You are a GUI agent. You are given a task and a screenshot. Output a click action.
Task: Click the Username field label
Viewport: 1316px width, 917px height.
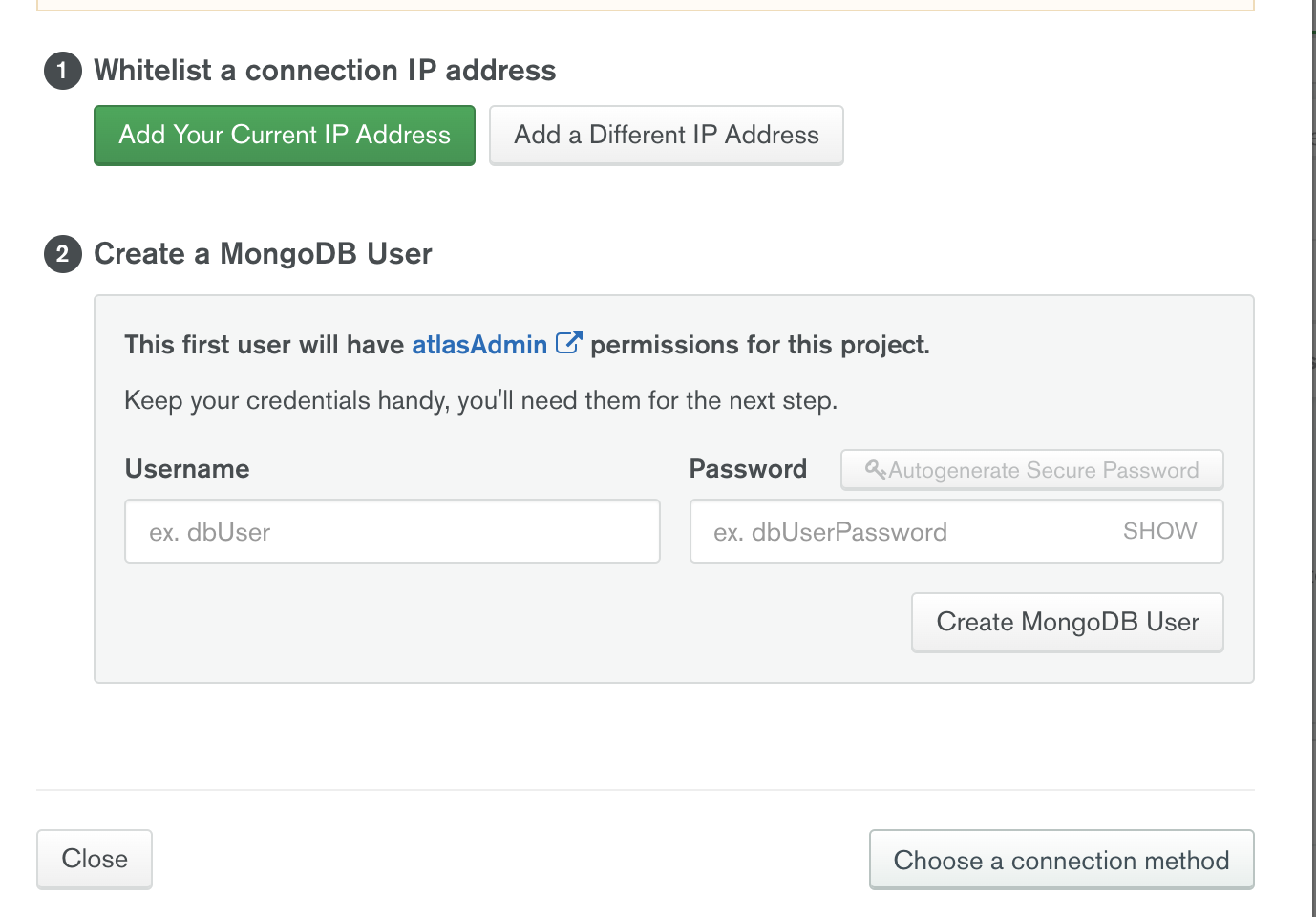187,469
